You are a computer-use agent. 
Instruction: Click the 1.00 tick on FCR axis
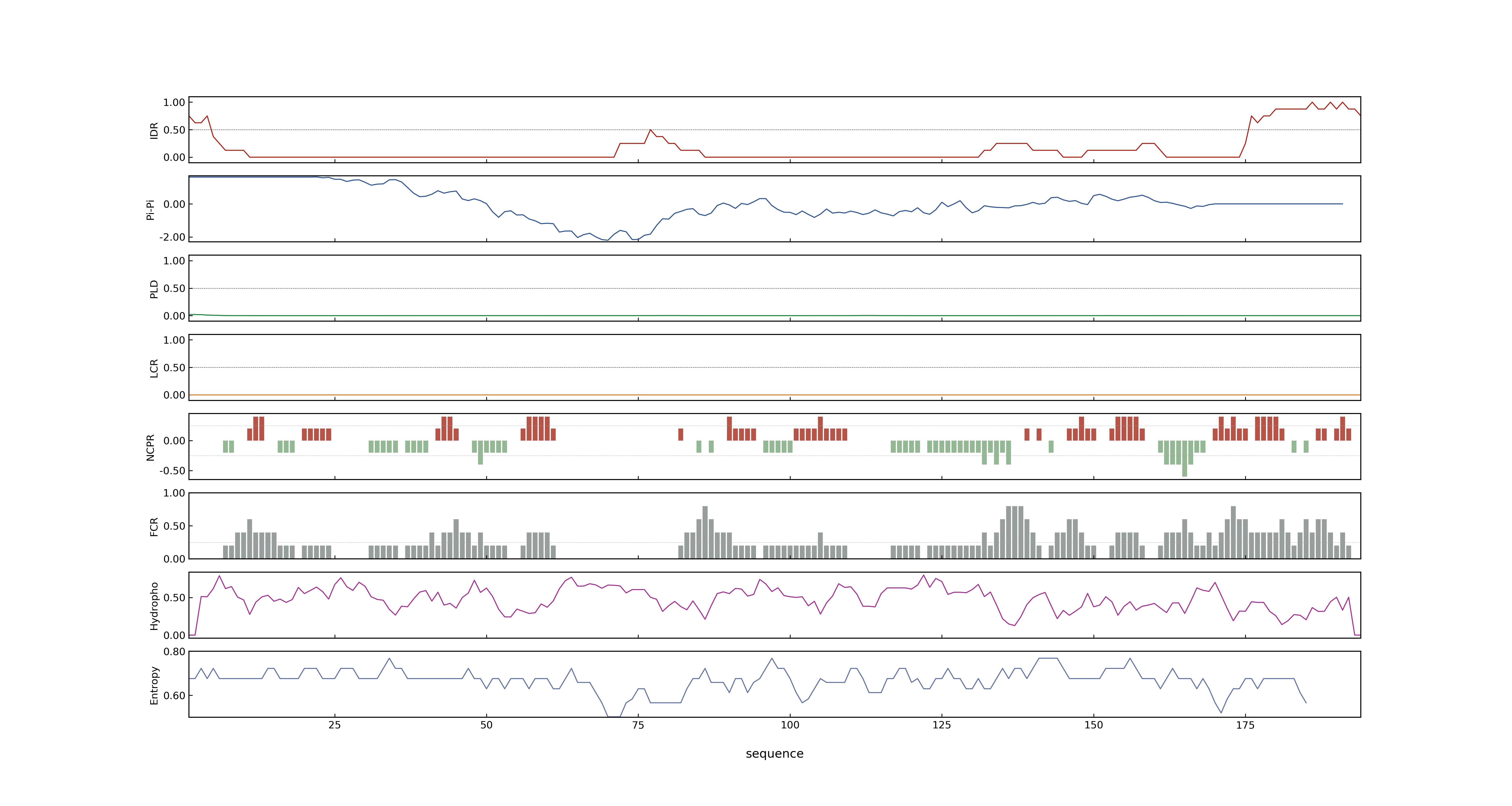[174, 493]
